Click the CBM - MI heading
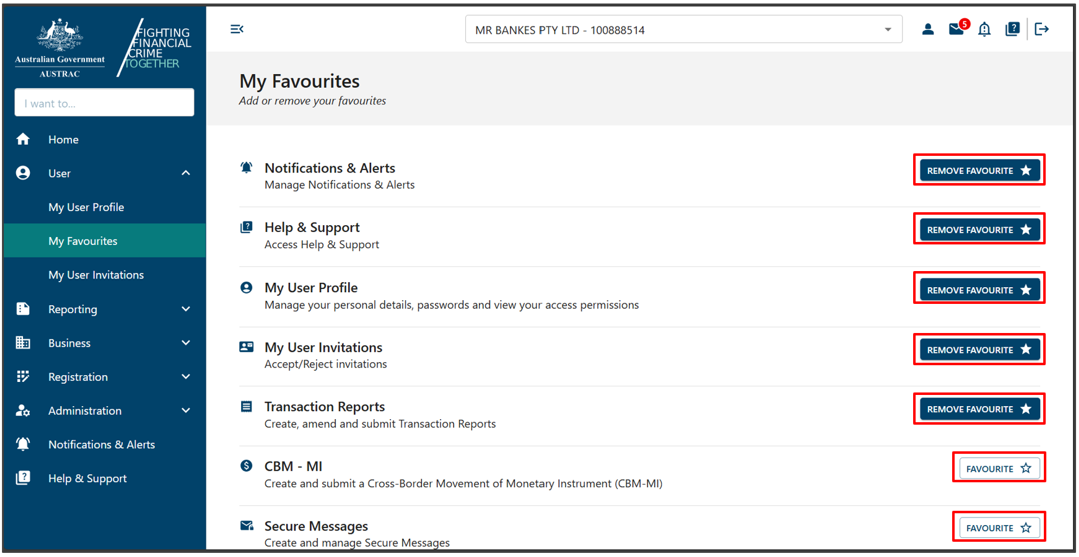This screenshot has height=557, width=1079. pos(293,466)
